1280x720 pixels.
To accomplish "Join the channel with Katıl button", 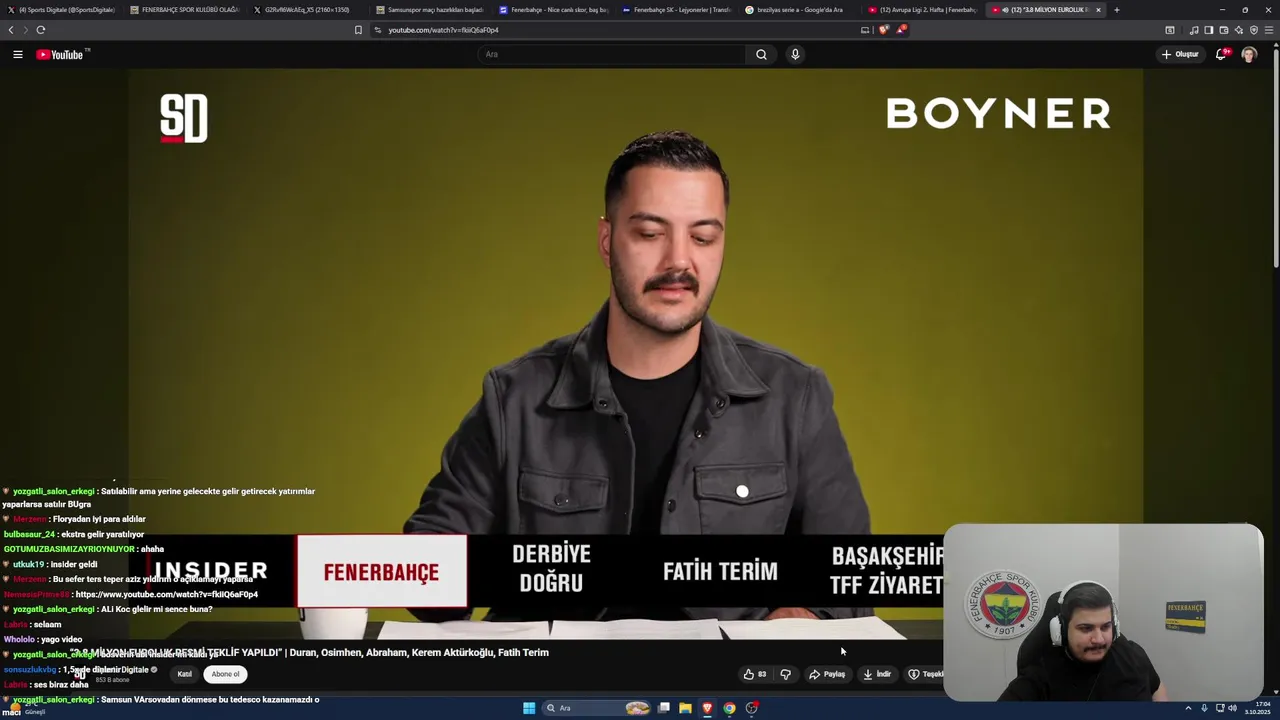I will (x=184, y=674).
